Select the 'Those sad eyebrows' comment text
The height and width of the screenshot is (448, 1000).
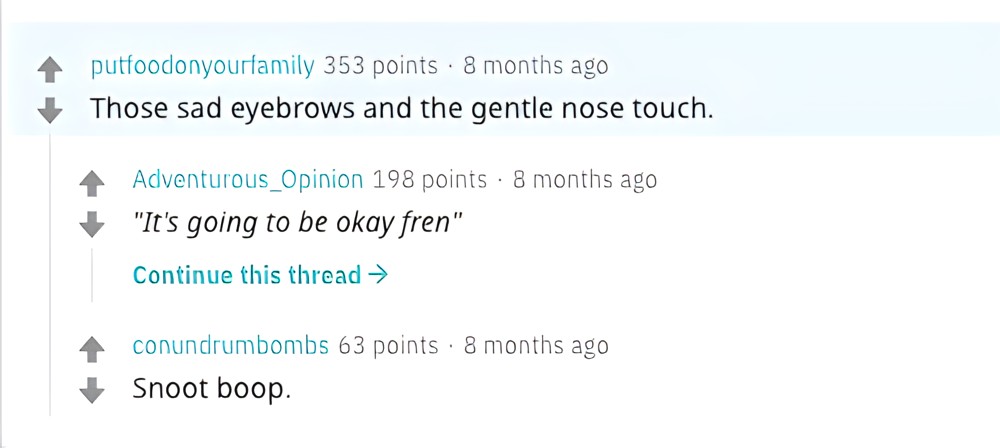coord(401,110)
